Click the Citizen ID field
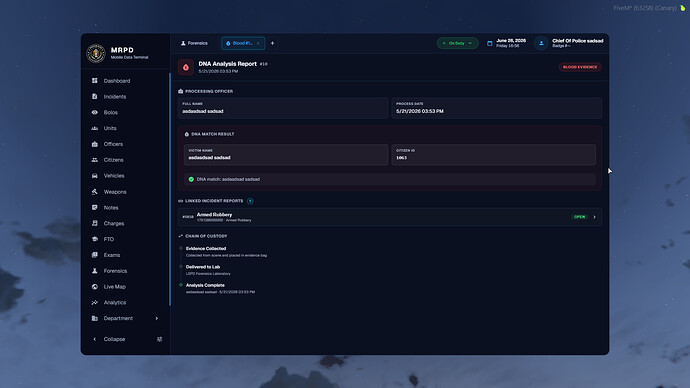The image size is (690, 388). (494, 155)
